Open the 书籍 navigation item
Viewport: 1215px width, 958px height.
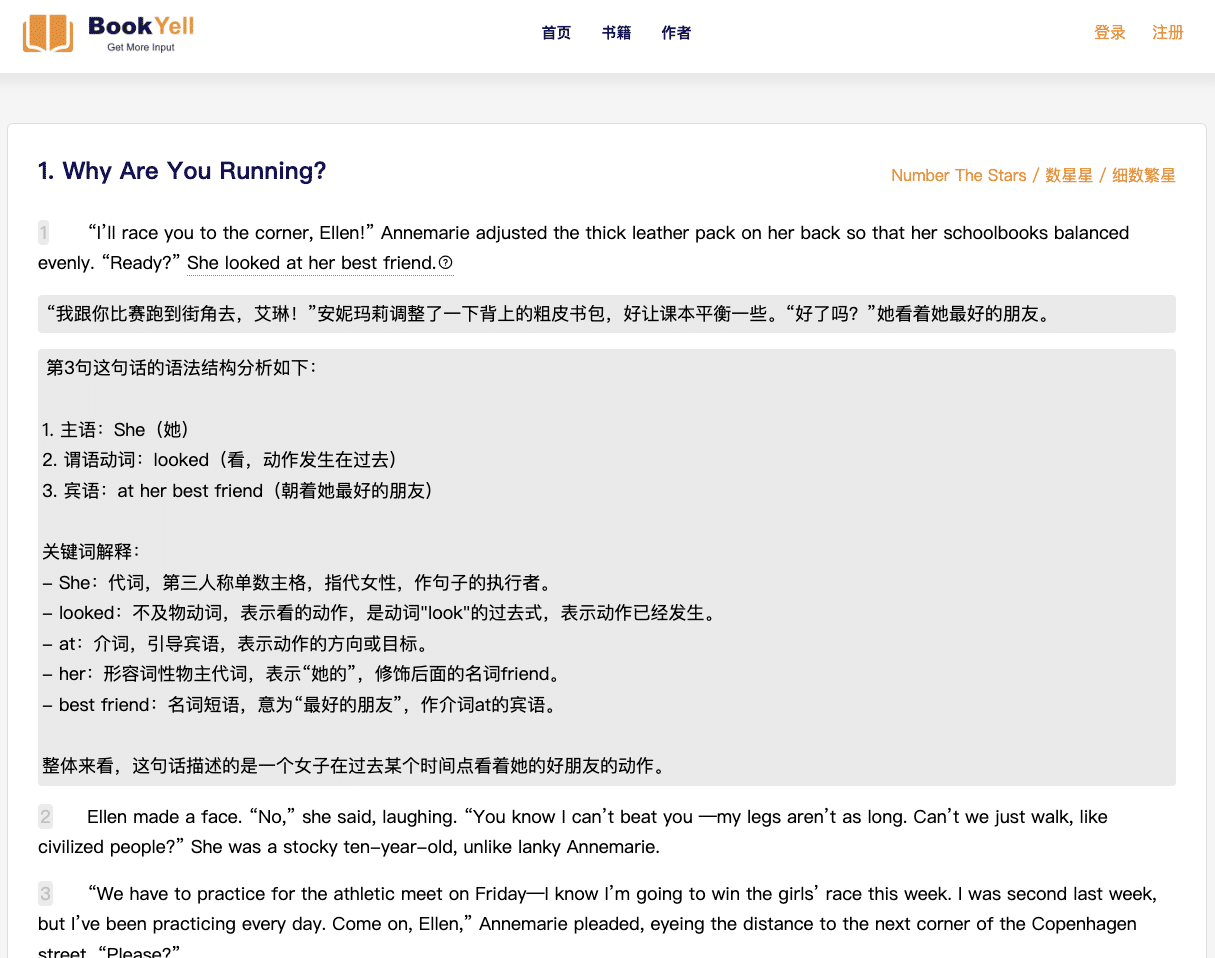coord(616,32)
